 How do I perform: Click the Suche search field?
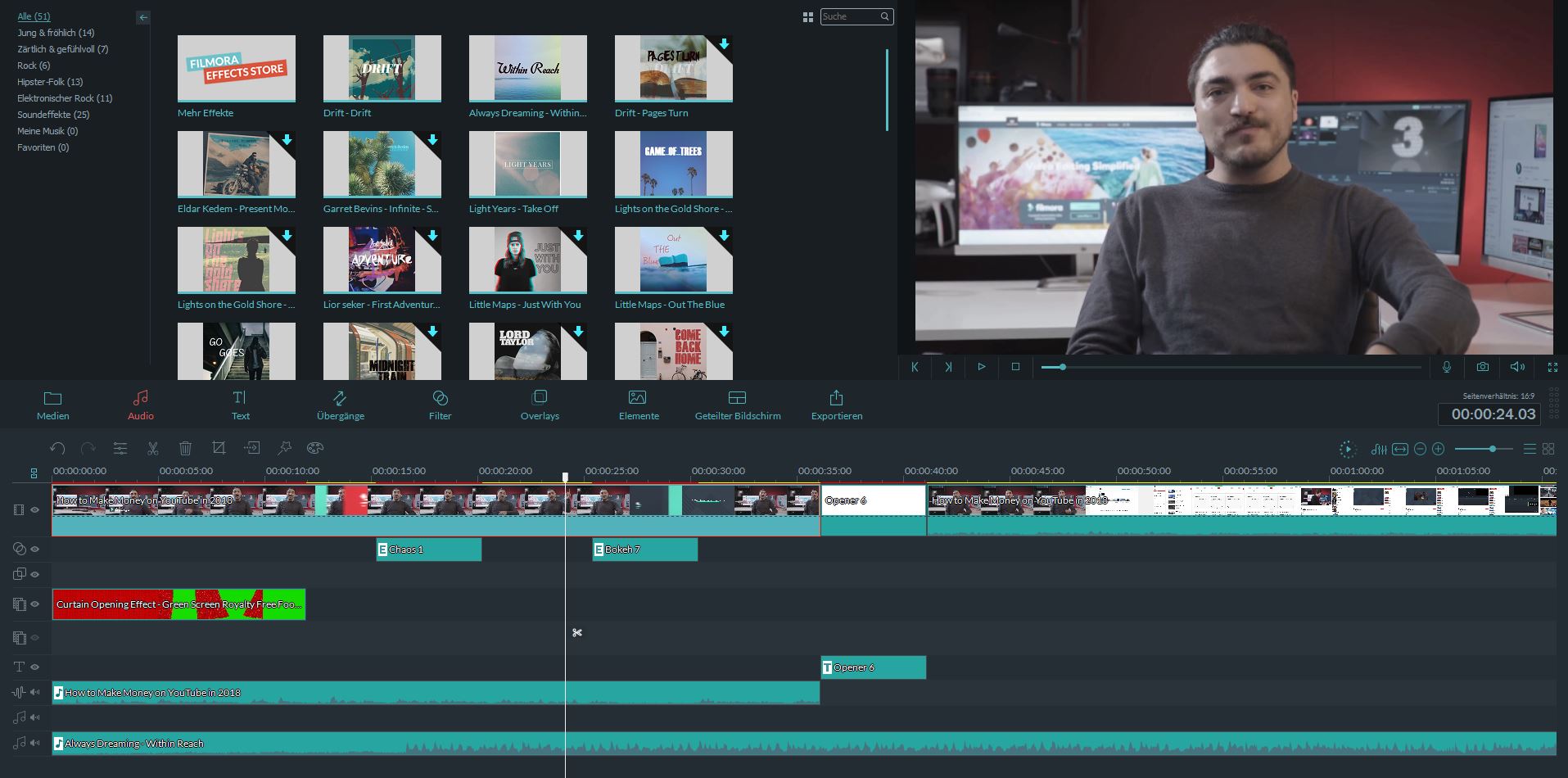pos(856,16)
